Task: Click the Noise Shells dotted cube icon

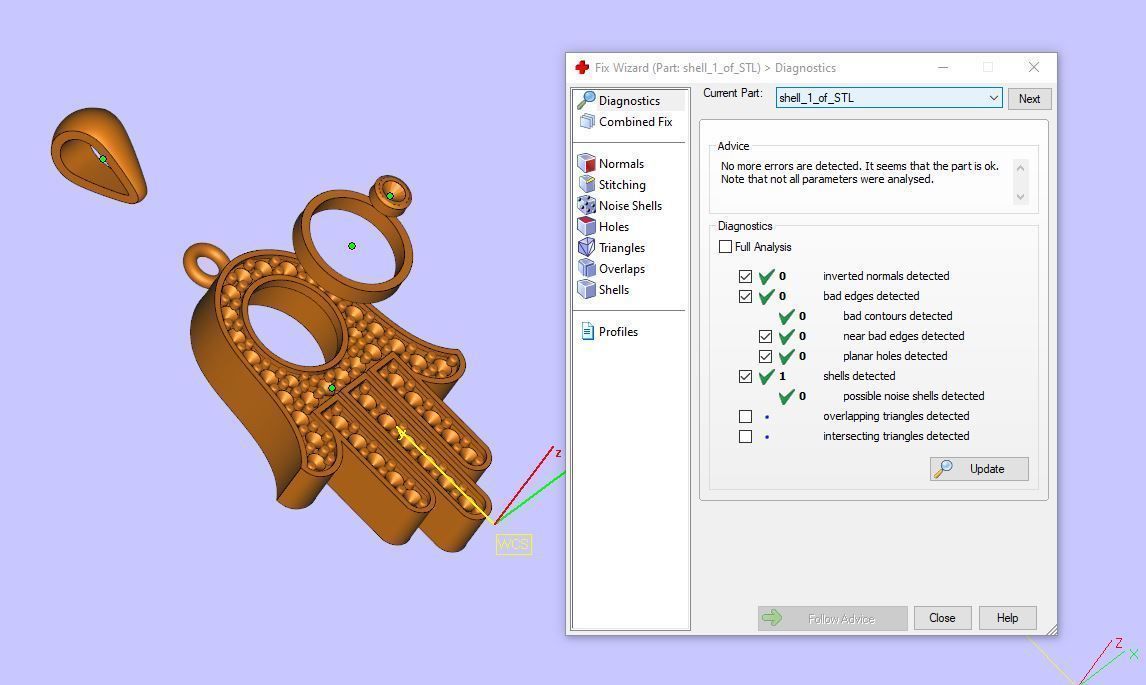Action: [x=586, y=205]
